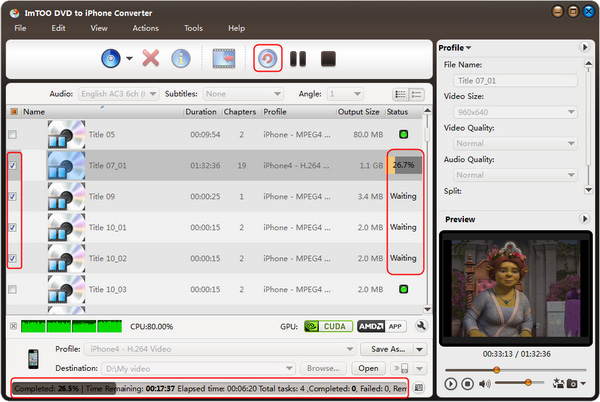
Task: Open snapshot folder settings icon
Action: coord(558,383)
